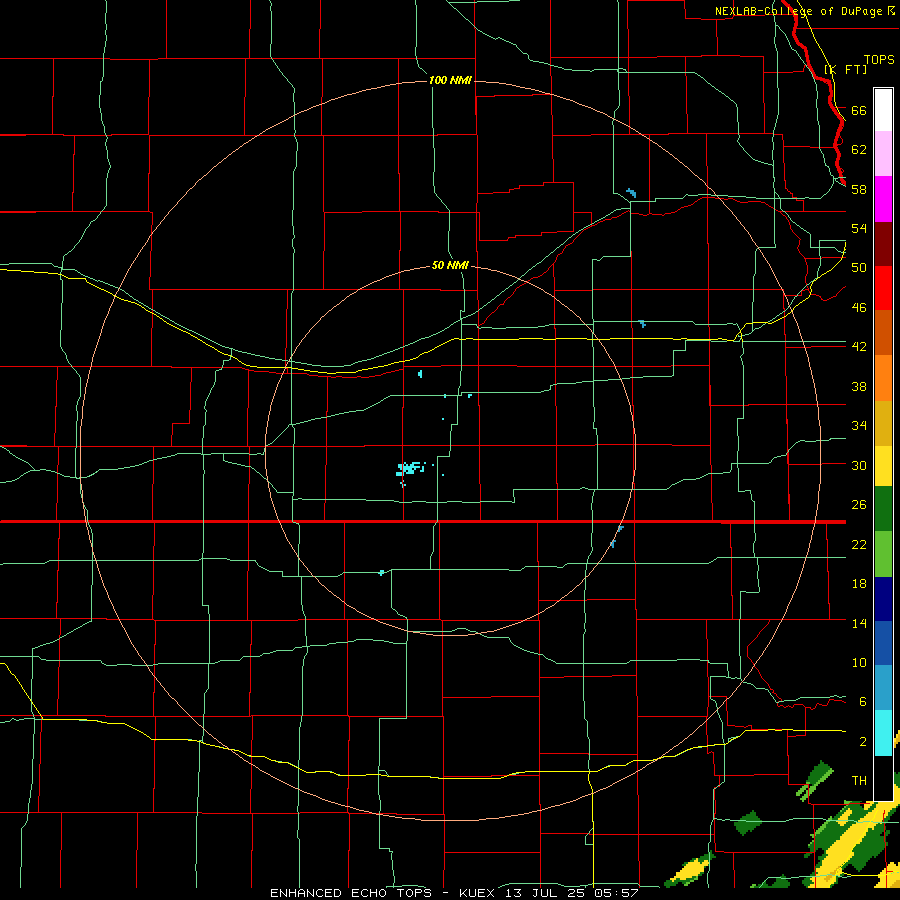Viewport: 900px width, 900px height.
Task: Click the navy blue swatch beside 22
Action: click(x=883, y=599)
